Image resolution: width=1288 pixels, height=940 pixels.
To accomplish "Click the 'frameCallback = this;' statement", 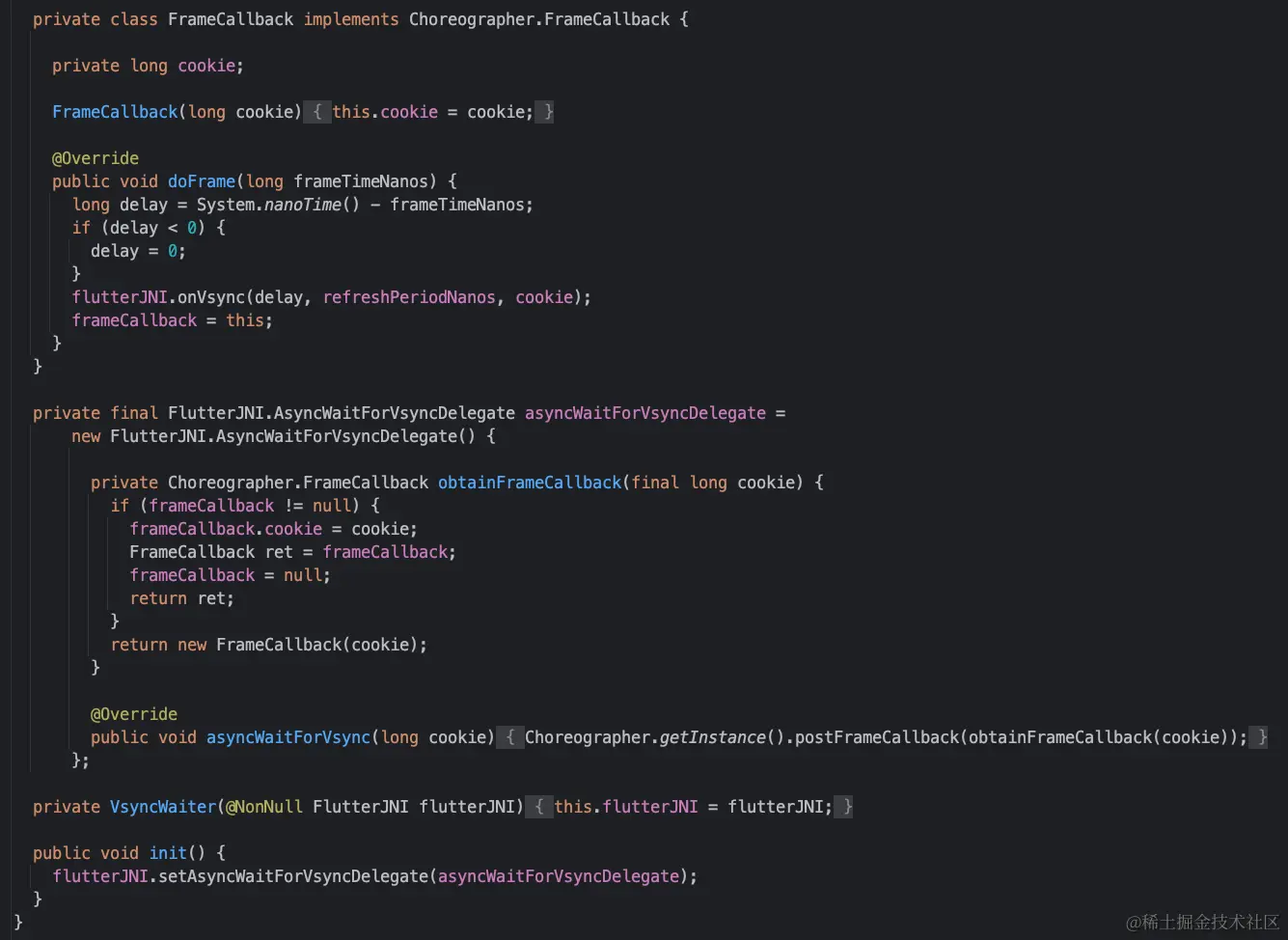I will coord(172,320).
